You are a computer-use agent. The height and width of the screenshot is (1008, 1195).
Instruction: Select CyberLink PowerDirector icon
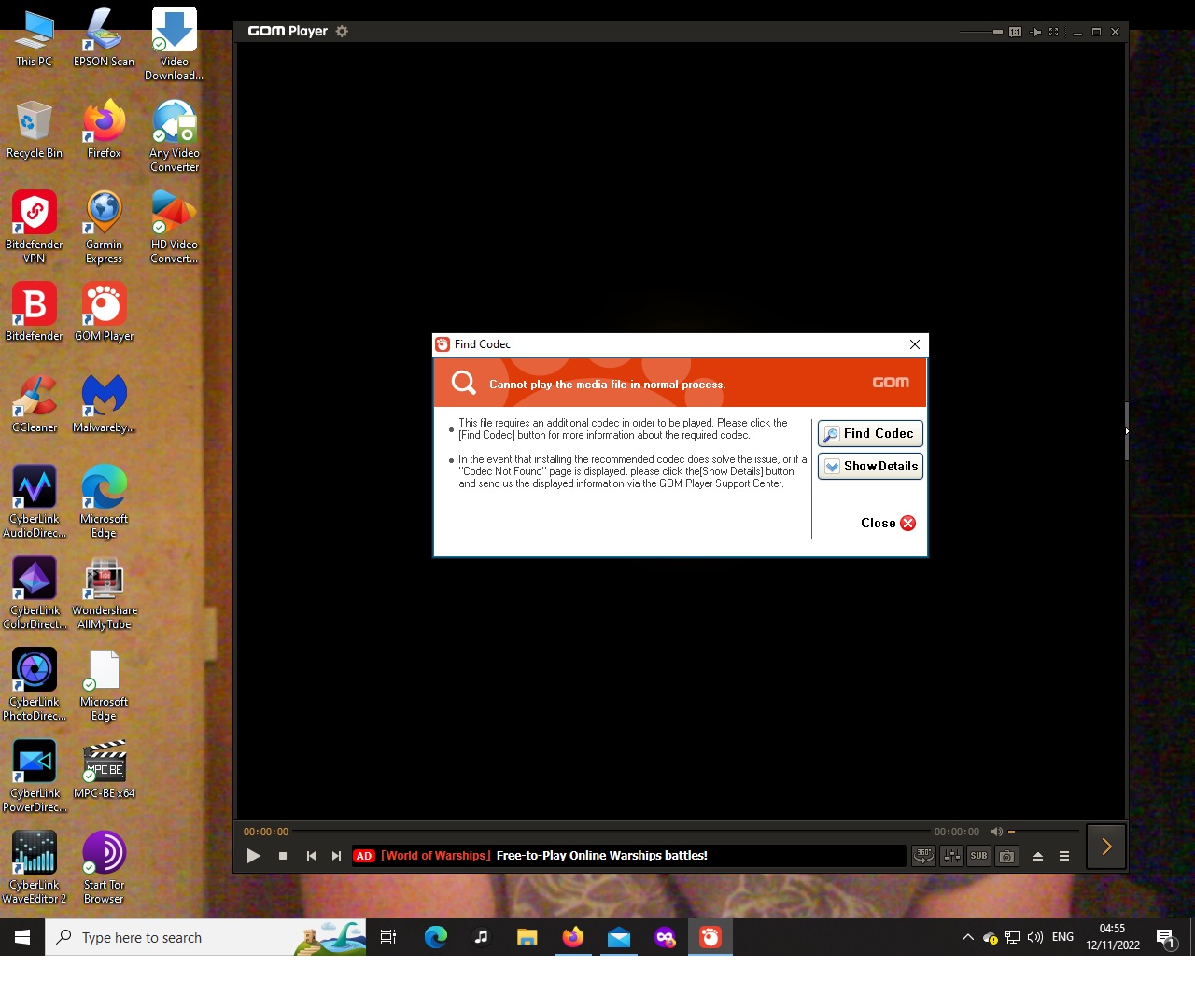(x=35, y=777)
